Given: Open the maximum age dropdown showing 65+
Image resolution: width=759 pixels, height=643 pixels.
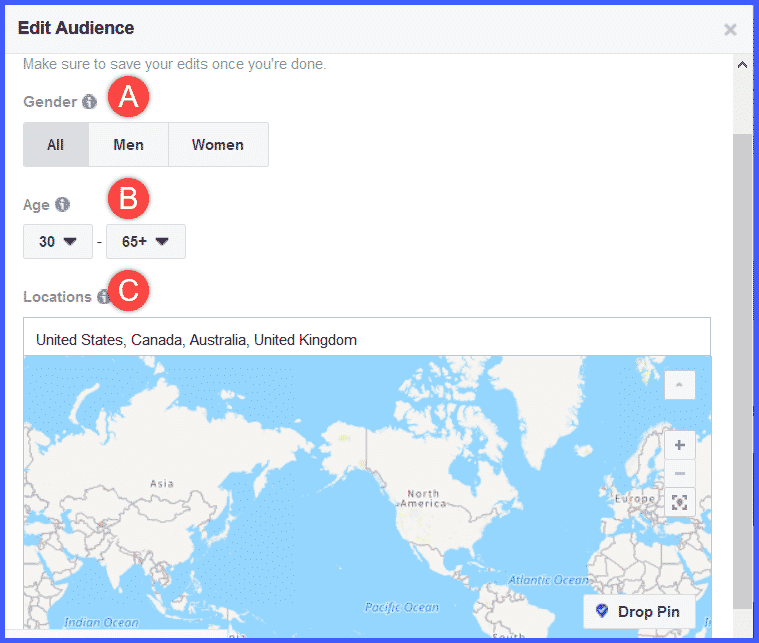Looking at the screenshot, I should pos(145,242).
